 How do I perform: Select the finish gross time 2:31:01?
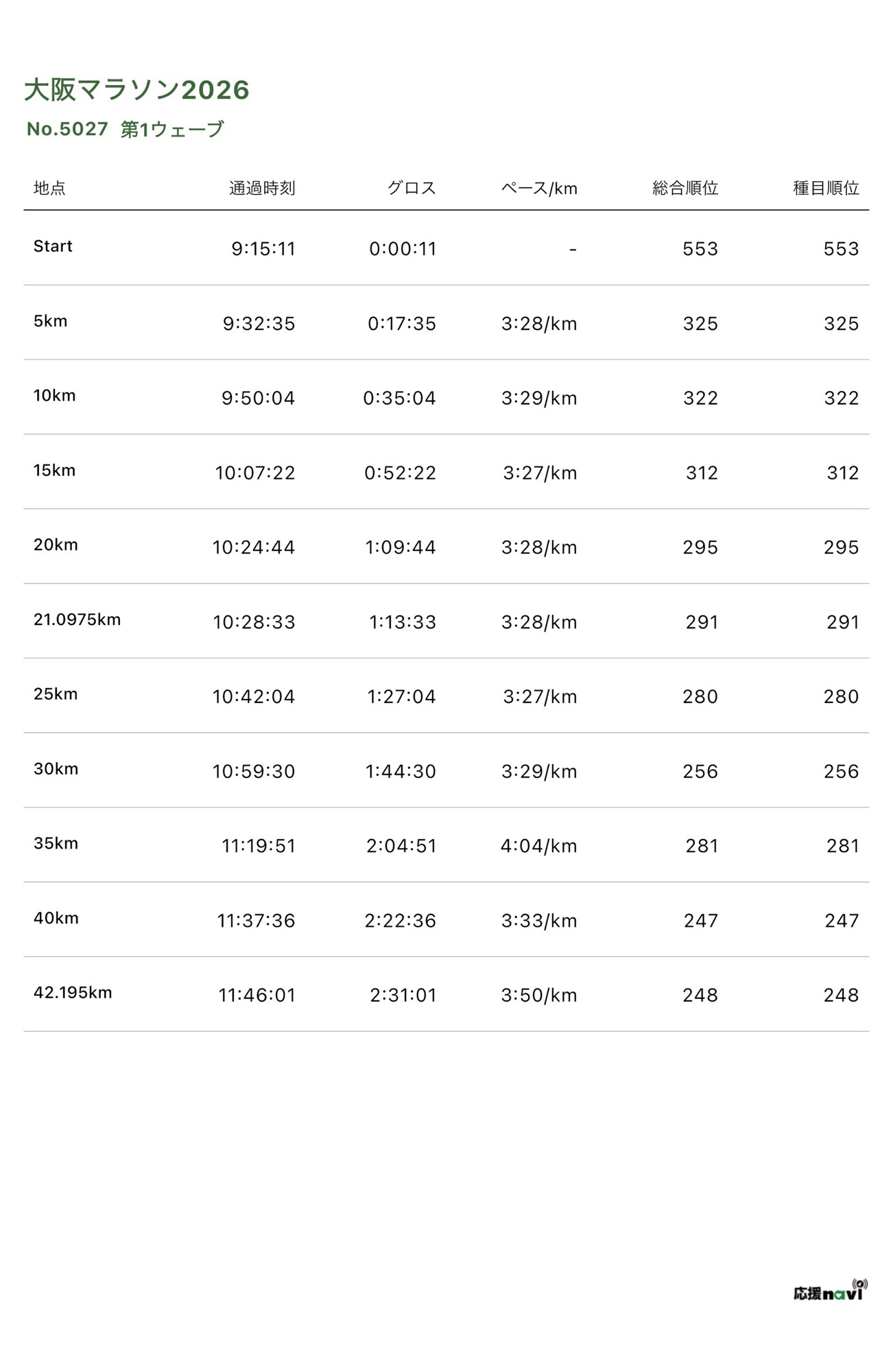[403, 995]
